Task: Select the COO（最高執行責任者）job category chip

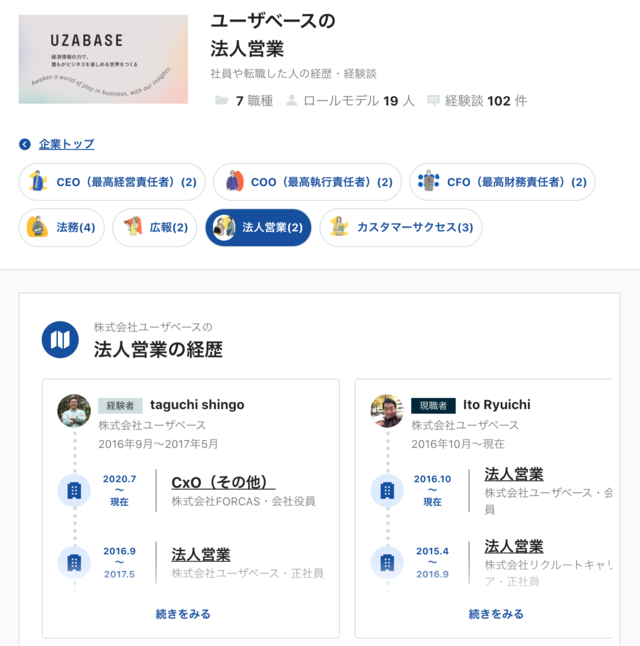Action: (307, 182)
